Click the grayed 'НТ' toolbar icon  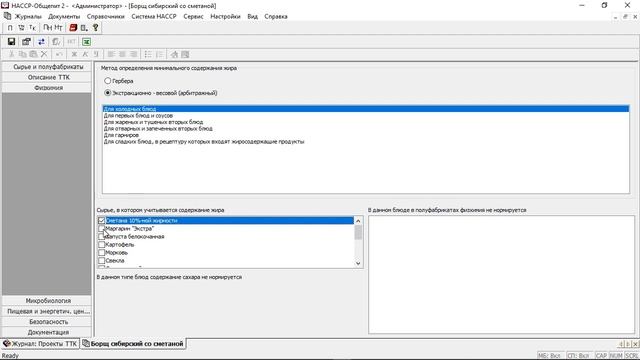(x=71, y=42)
